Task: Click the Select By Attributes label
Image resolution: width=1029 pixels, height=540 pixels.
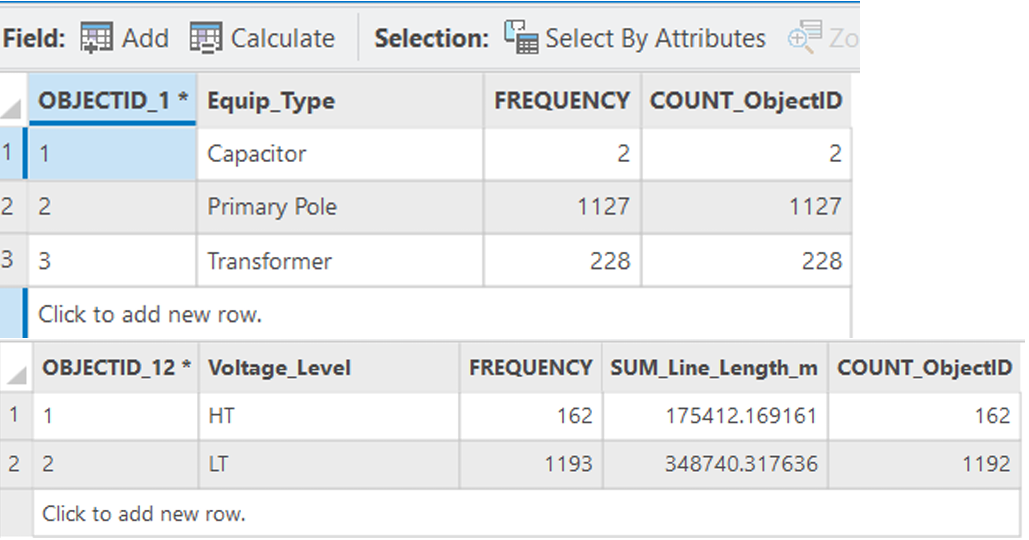Action: [656, 38]
